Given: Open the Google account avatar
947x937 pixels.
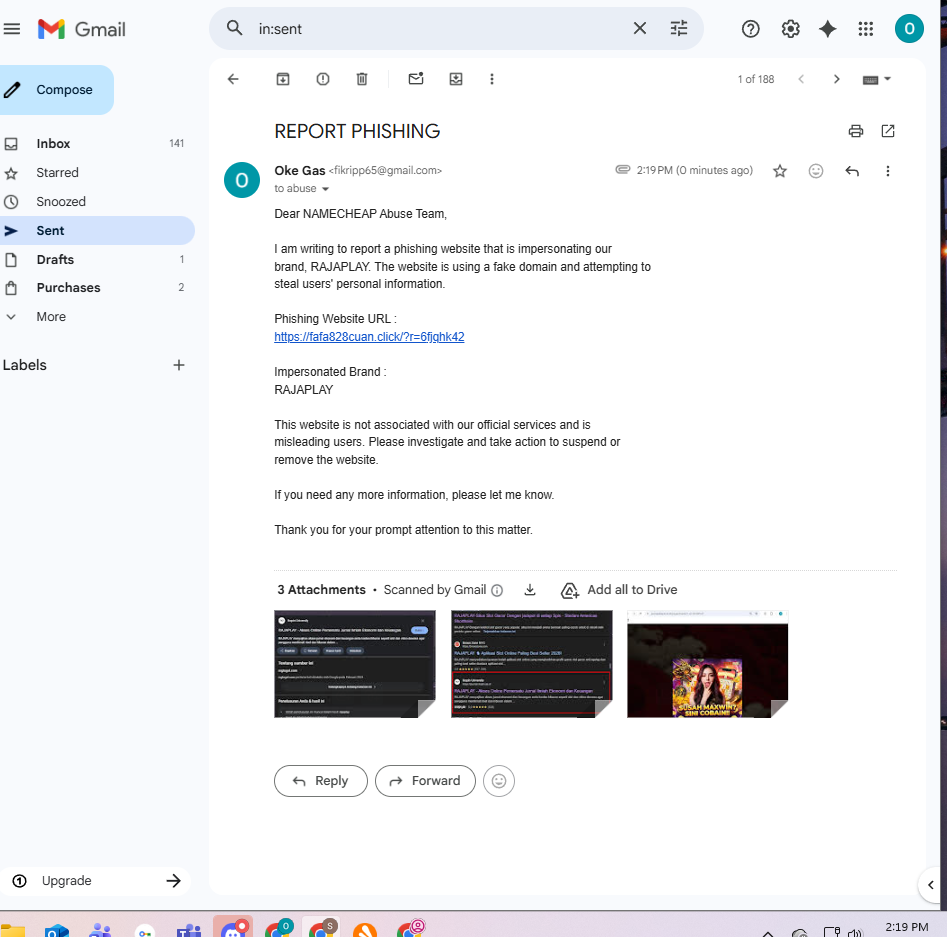Looking at the screenshot, I should [909, 29].
